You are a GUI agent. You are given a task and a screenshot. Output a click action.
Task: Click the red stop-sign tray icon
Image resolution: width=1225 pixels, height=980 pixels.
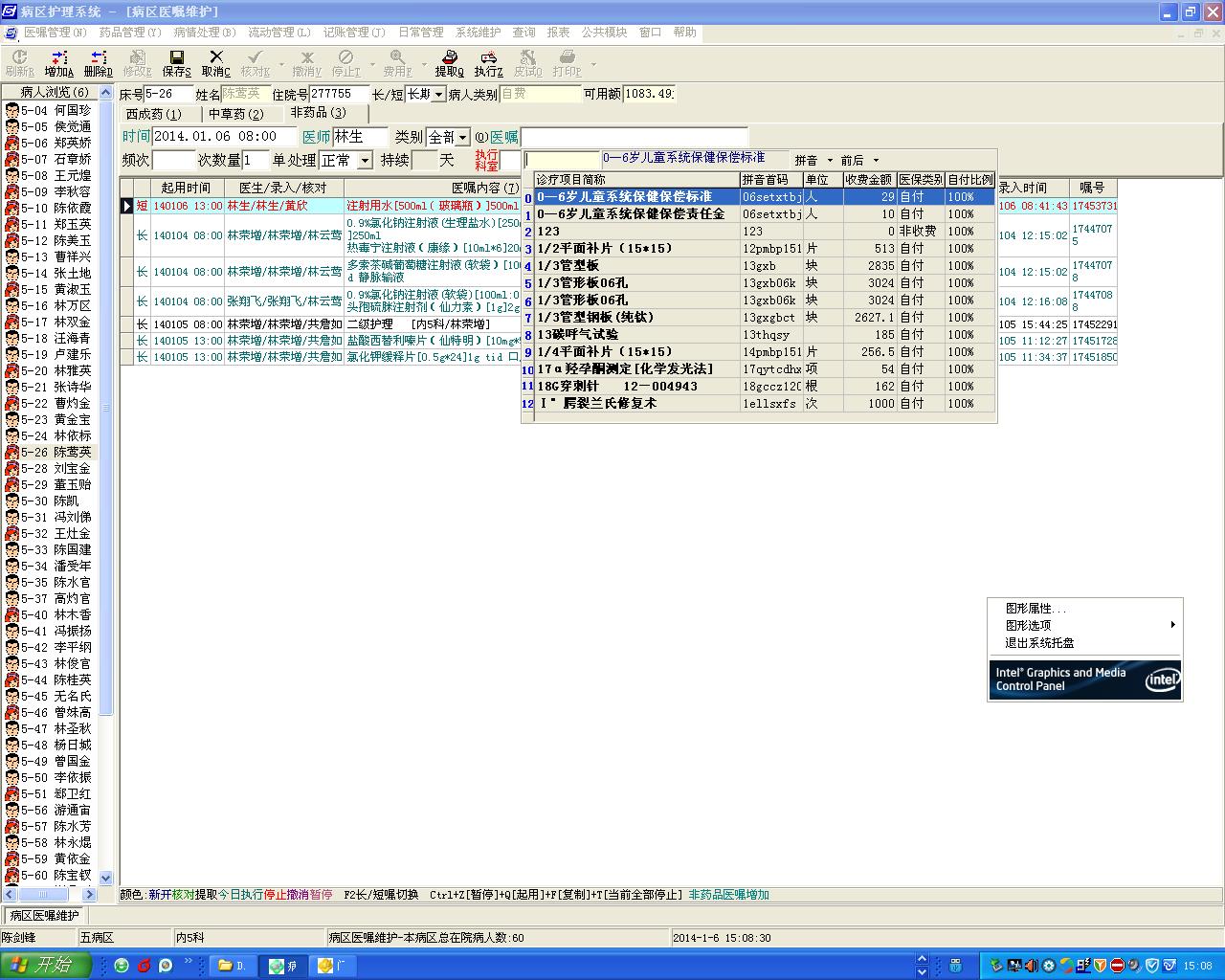tap(1117, 966)
